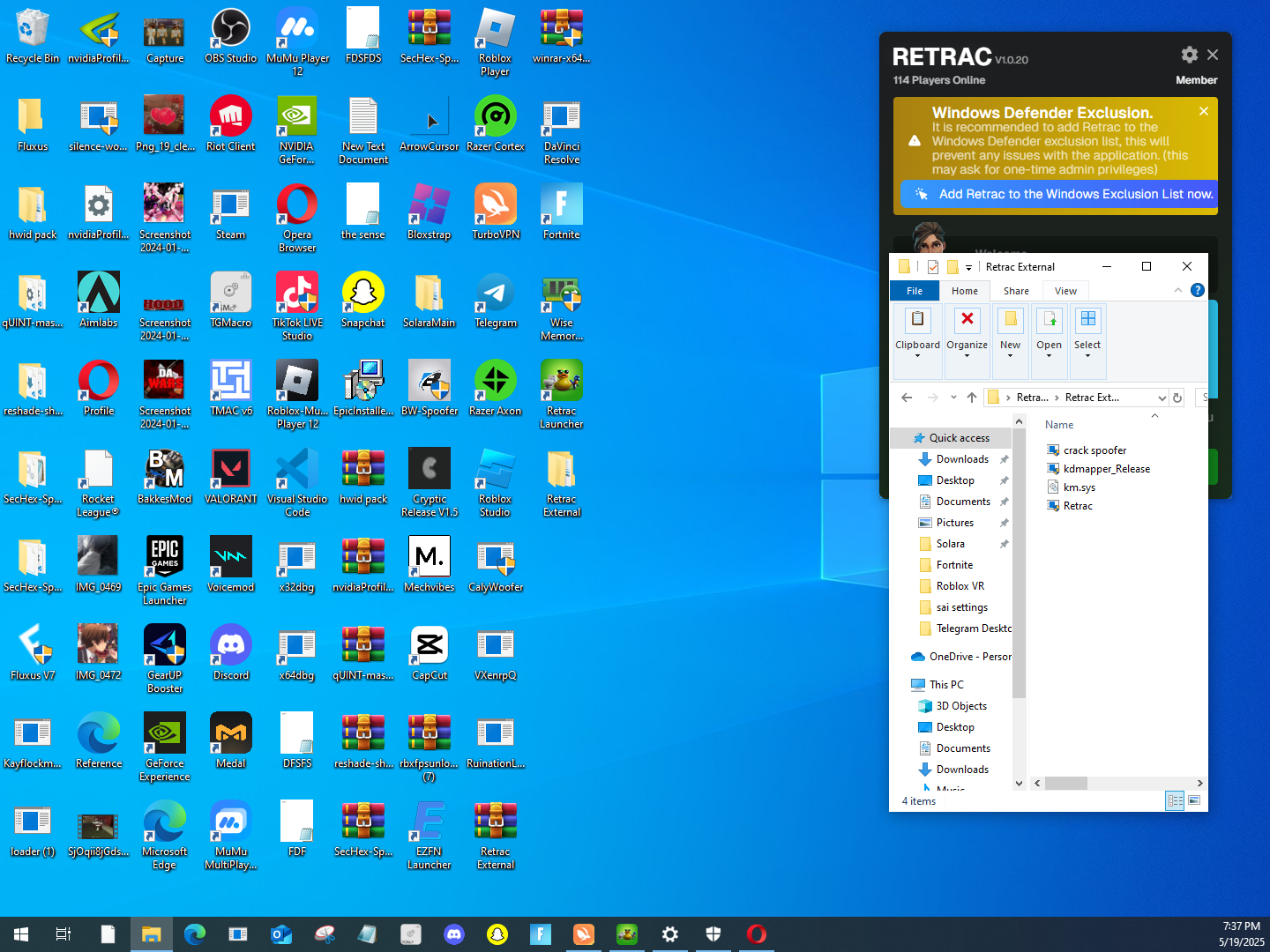Screen dimensions: 1270x952
Task: Select the Retrac file in Explorer list
Action: click(x=1078, y=506)
